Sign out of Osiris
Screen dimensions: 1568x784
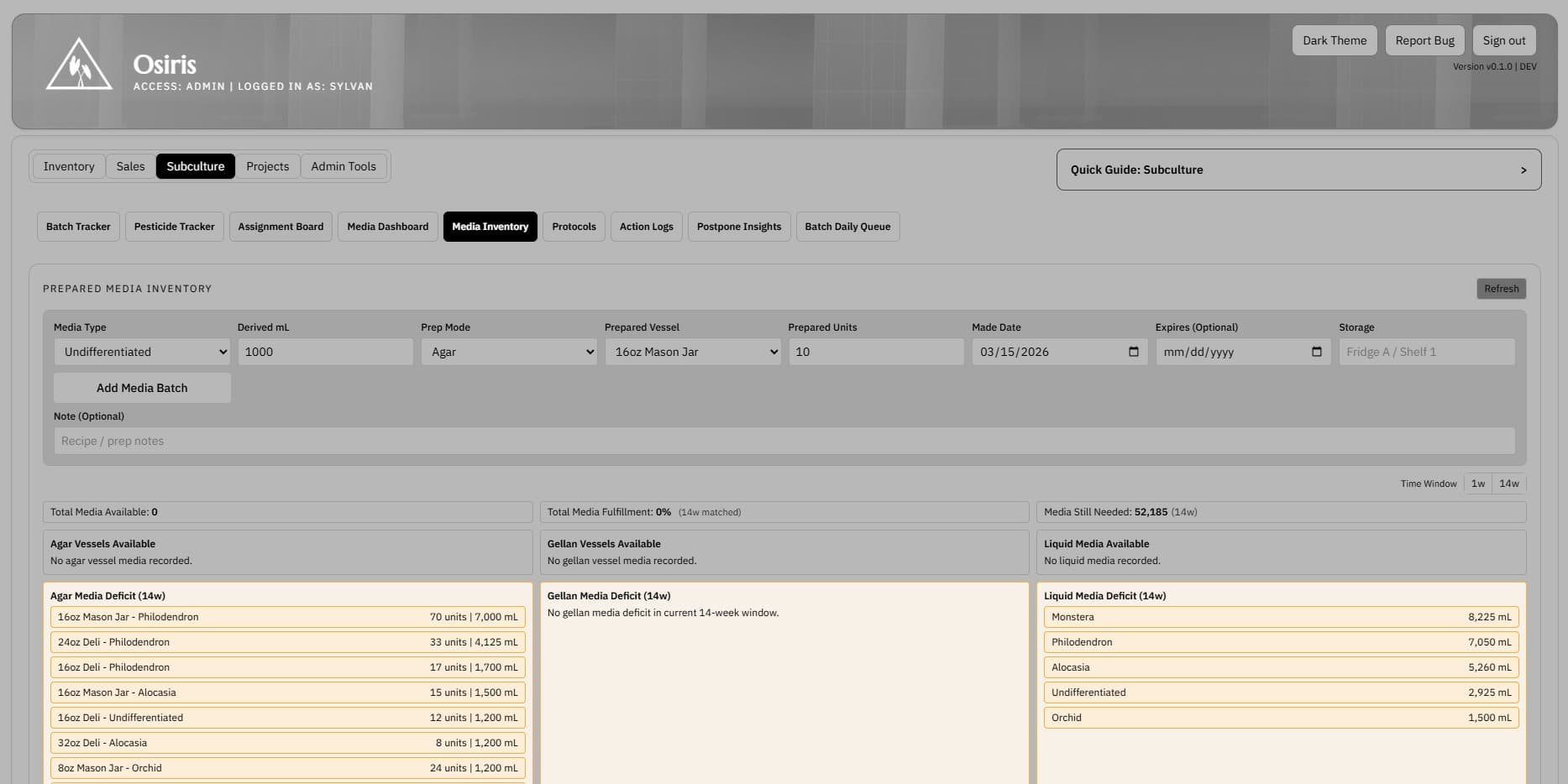coord(1503,39)
